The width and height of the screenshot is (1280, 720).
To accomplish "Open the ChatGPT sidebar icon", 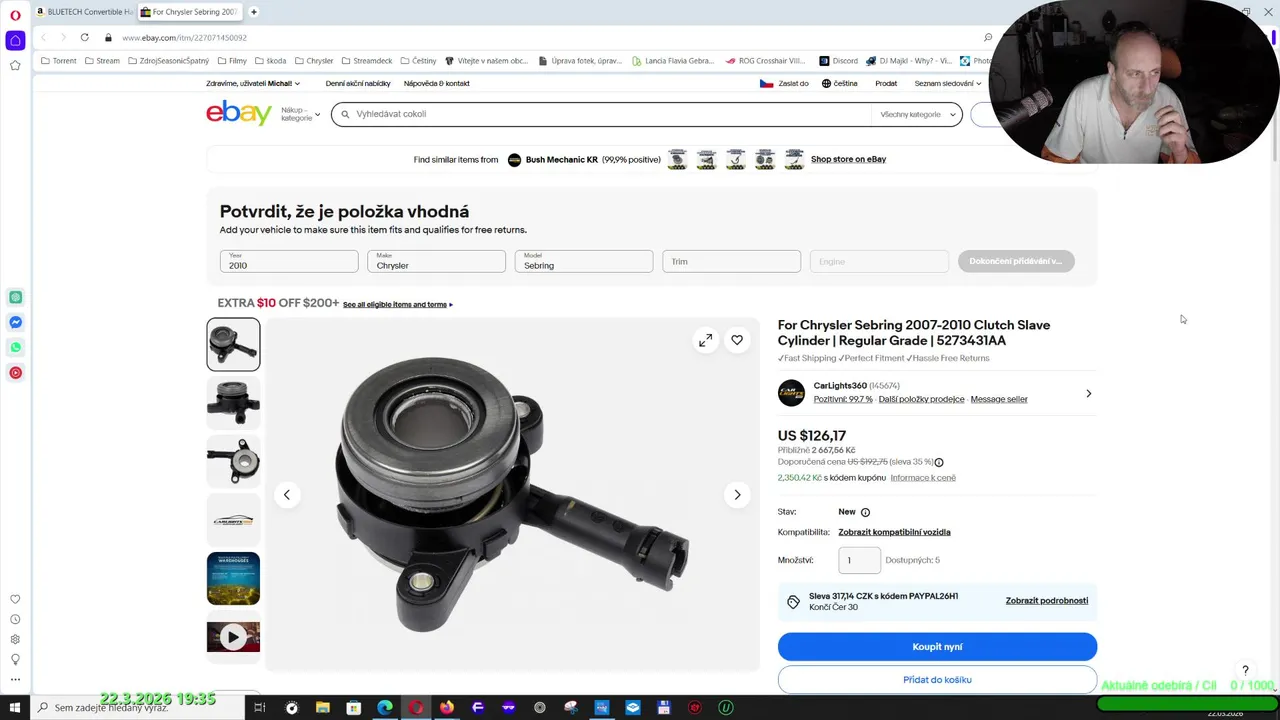I will coord(15,297).
